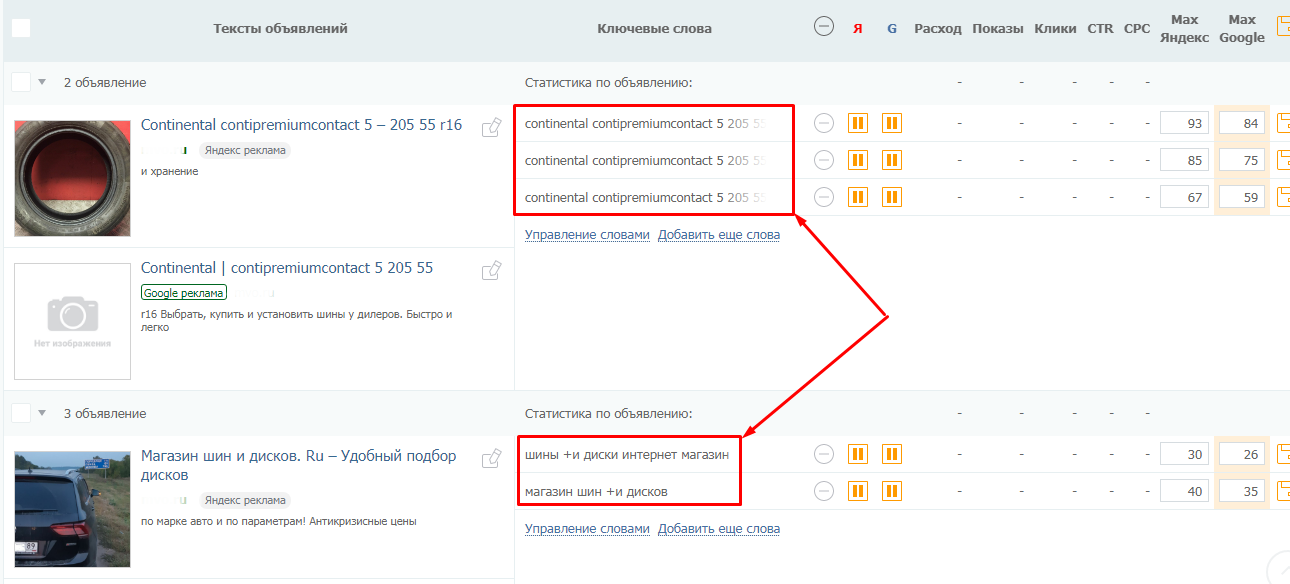Pause Google for the keyword with bid 75
This screenshot has height=584, width=1290.
click(x=892, y=160)
